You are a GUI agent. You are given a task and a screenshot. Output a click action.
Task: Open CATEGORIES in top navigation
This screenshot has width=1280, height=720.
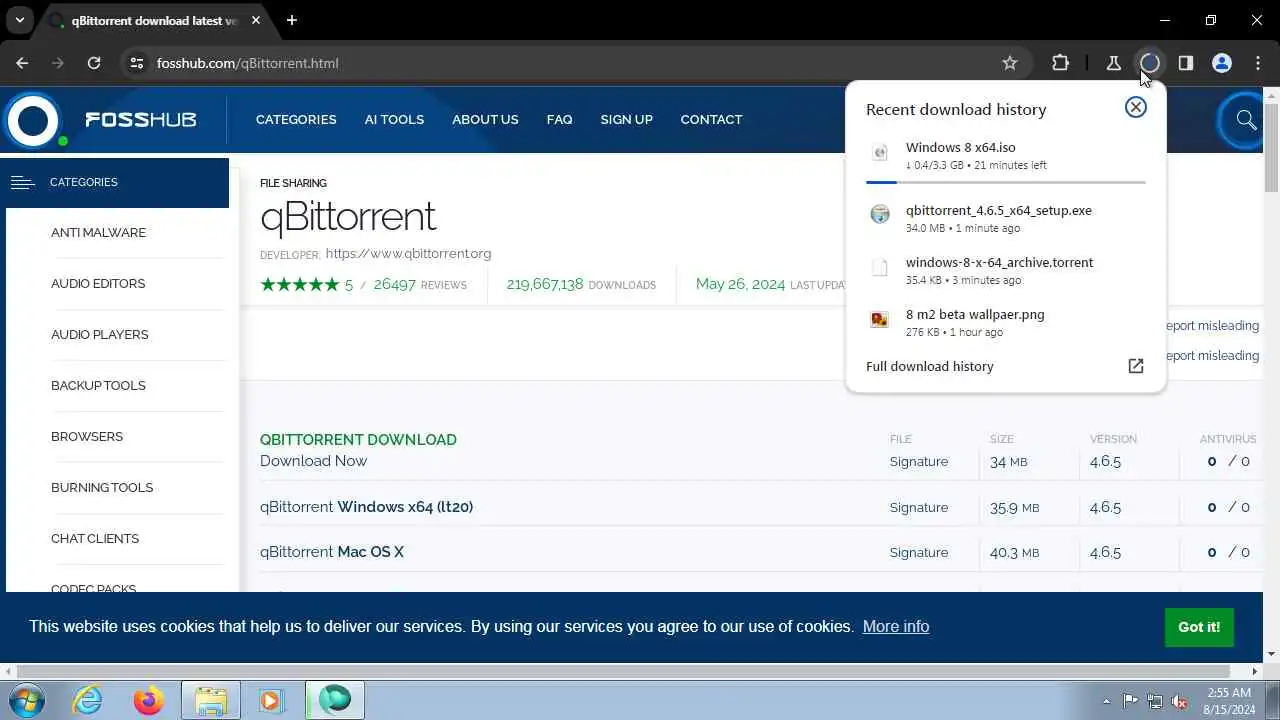296,119
